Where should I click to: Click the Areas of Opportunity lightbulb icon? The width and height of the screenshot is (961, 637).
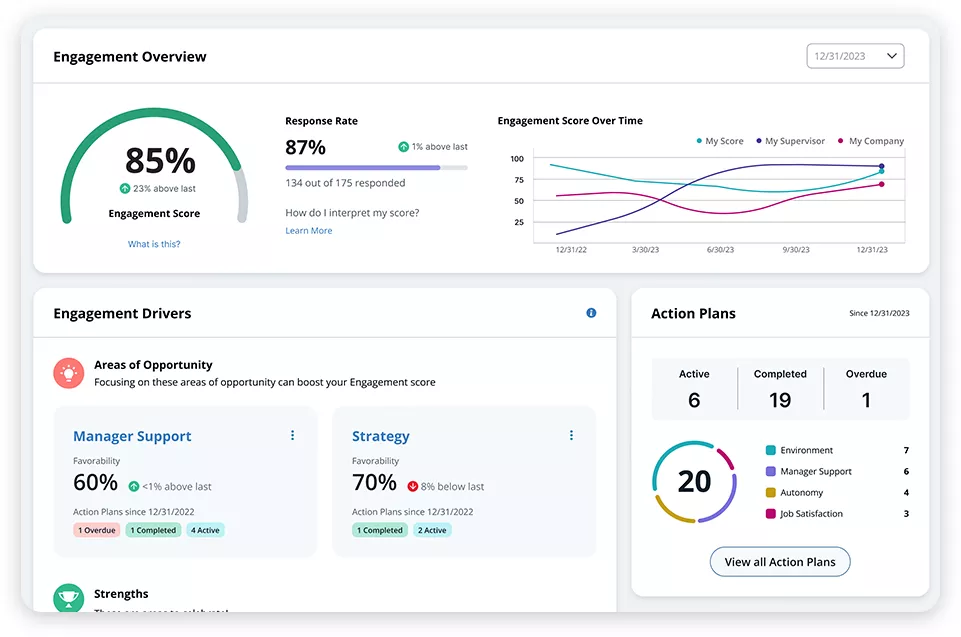(68, 373)
